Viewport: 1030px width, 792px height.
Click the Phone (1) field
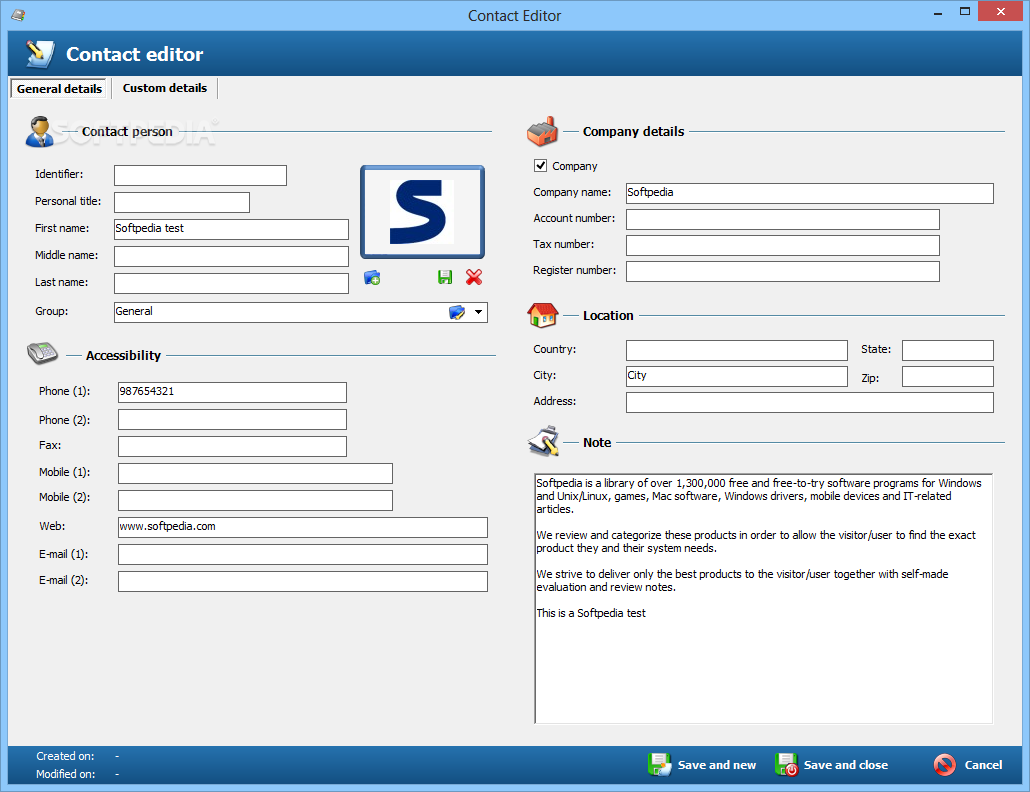tap(233, 392)
